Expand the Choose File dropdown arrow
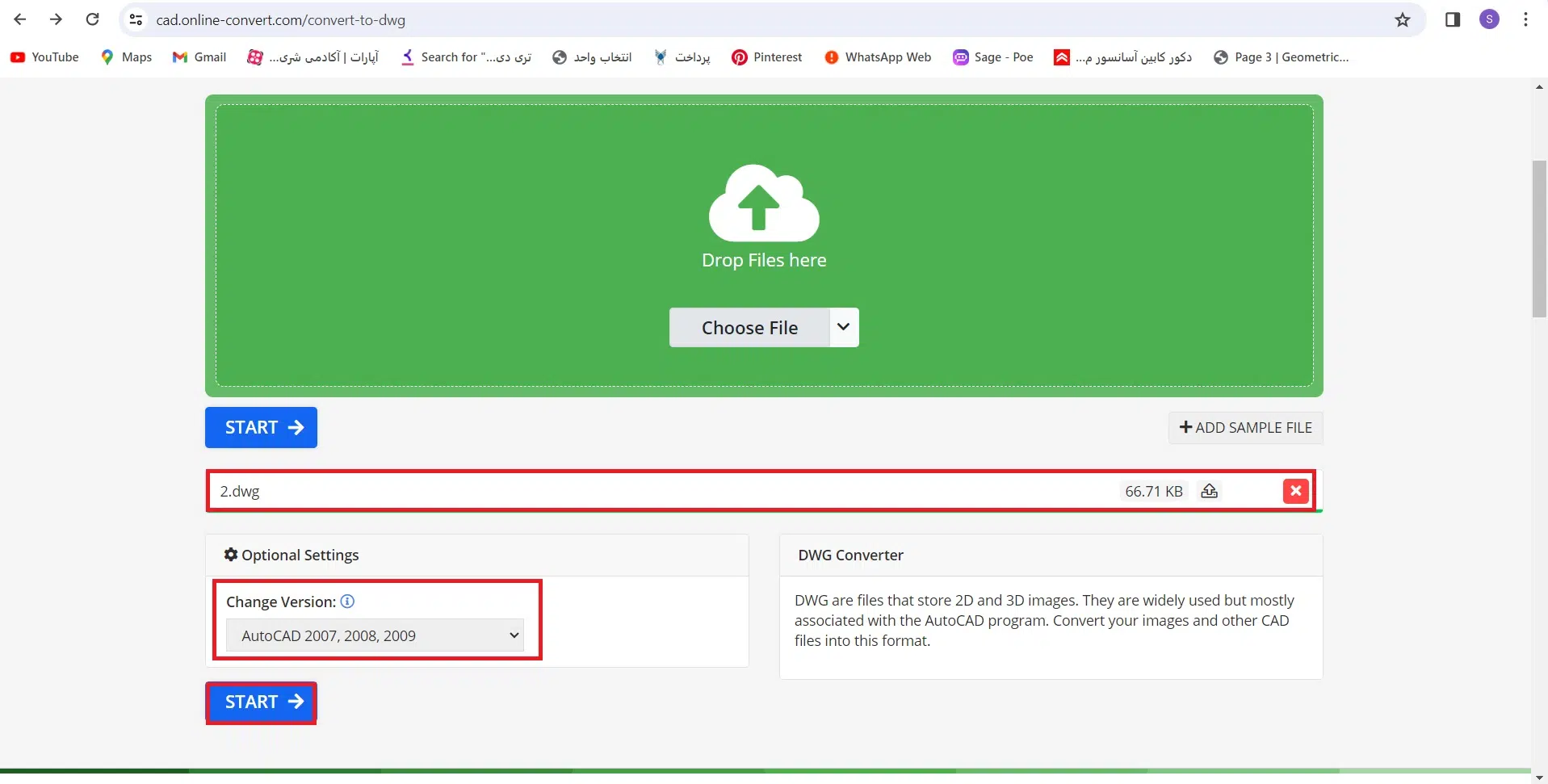Screen dimensions: 1548x784 coord(843,327)
